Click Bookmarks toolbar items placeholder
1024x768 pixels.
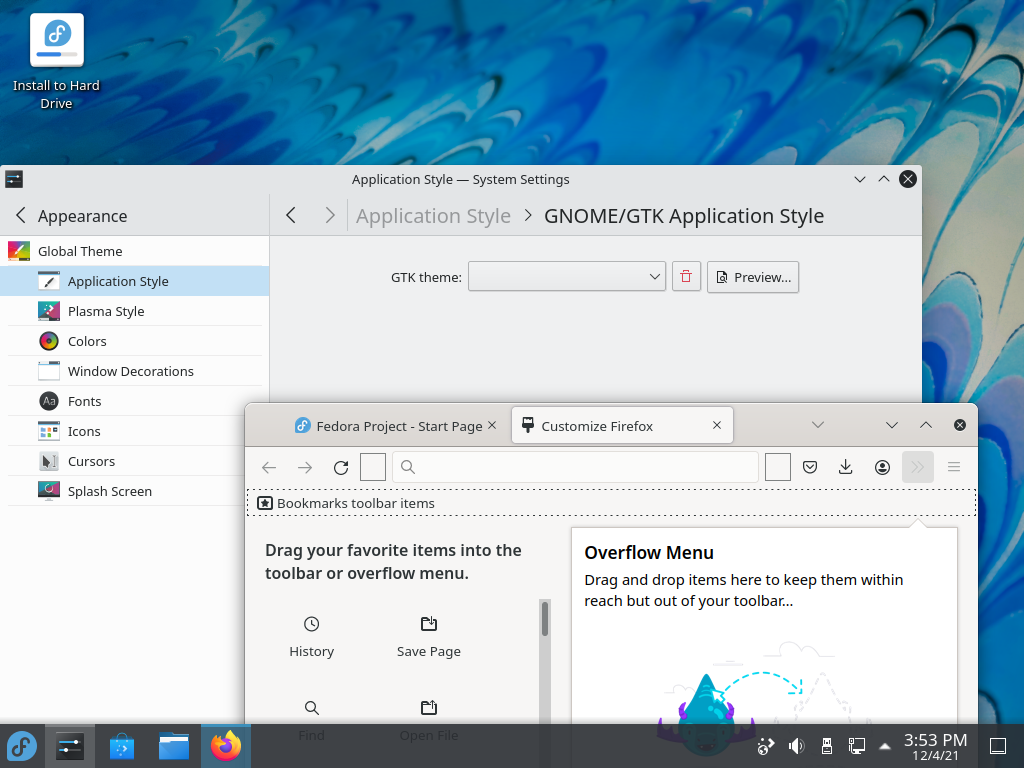pyautogui.click(x=611, y=503)
